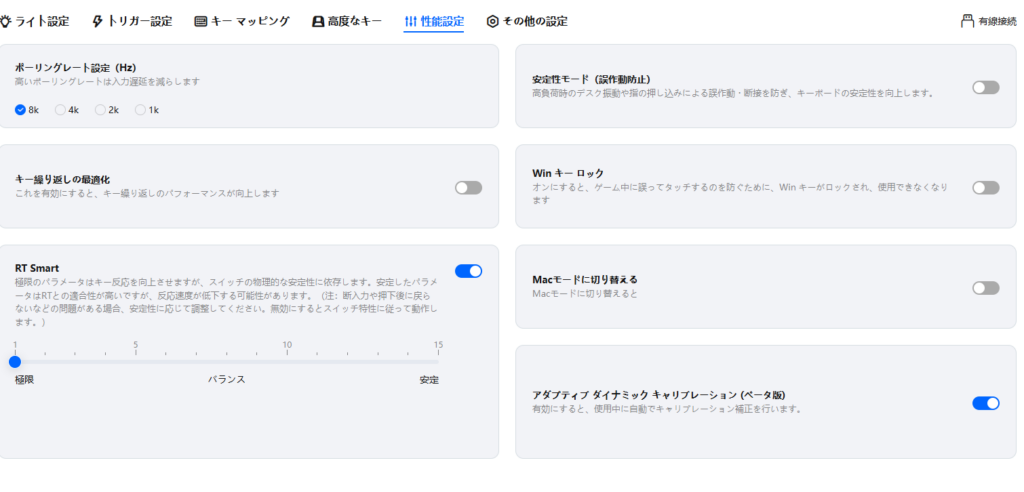
Task: Click the RT Smart slider handle
Action: [x=15, y=362]
